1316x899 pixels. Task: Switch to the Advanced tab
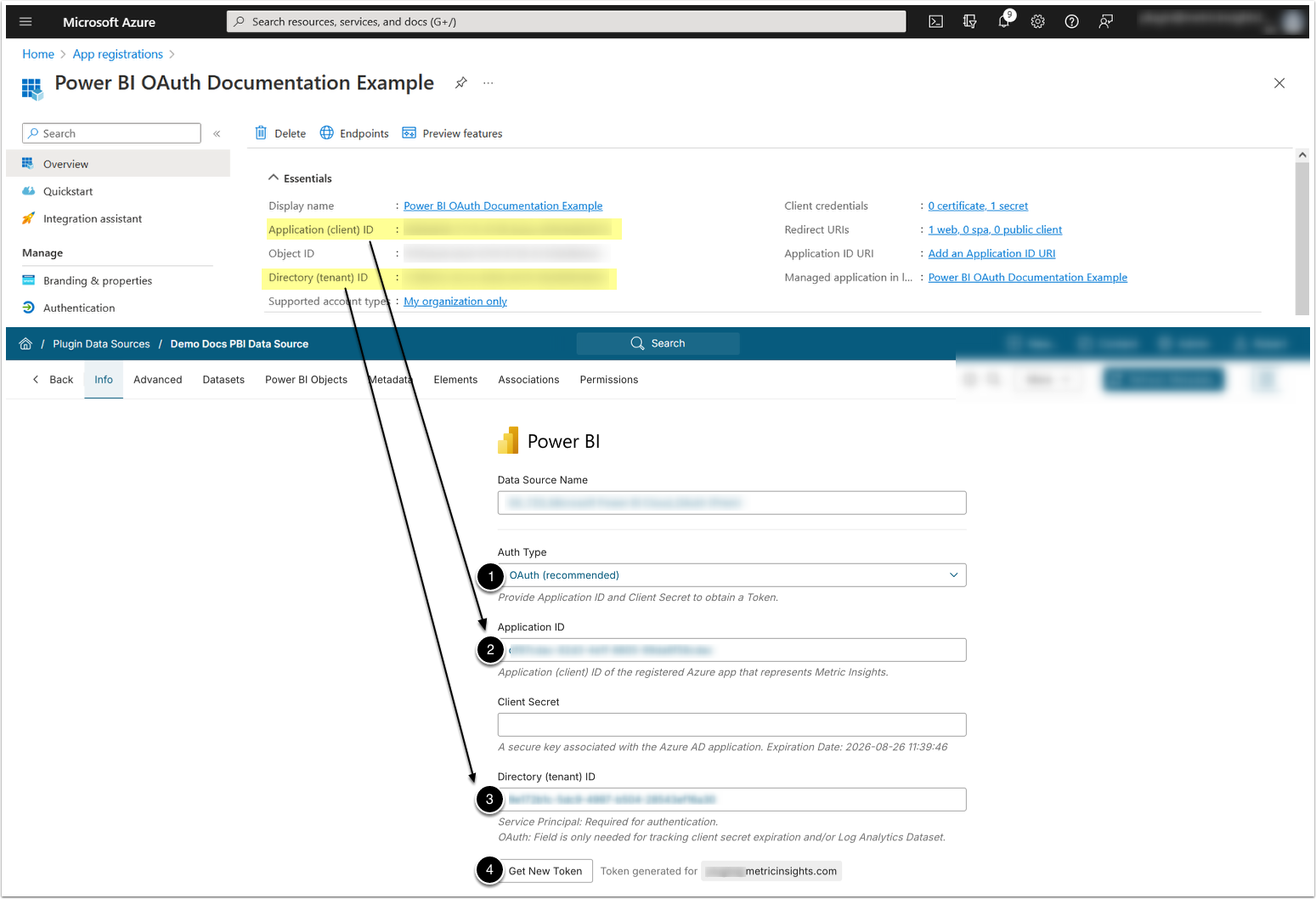pyautogui.click(x=158, y=380)
